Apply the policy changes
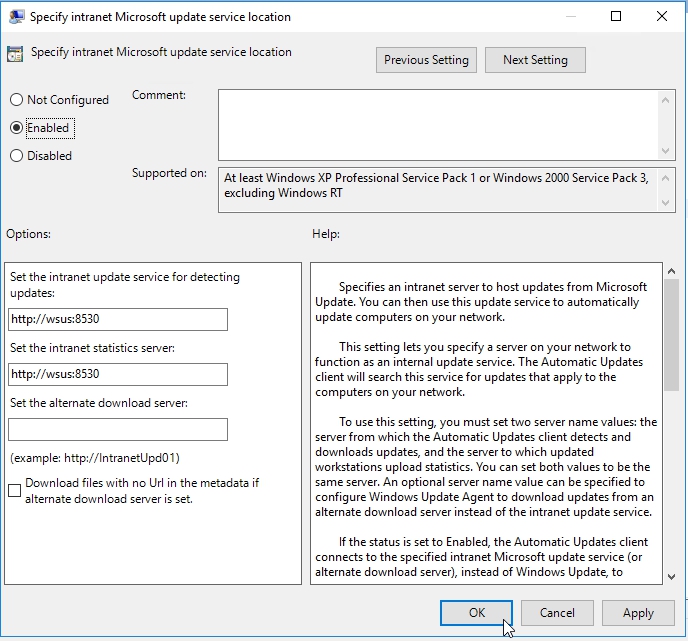The image size is (688, 641). point(638,613)
